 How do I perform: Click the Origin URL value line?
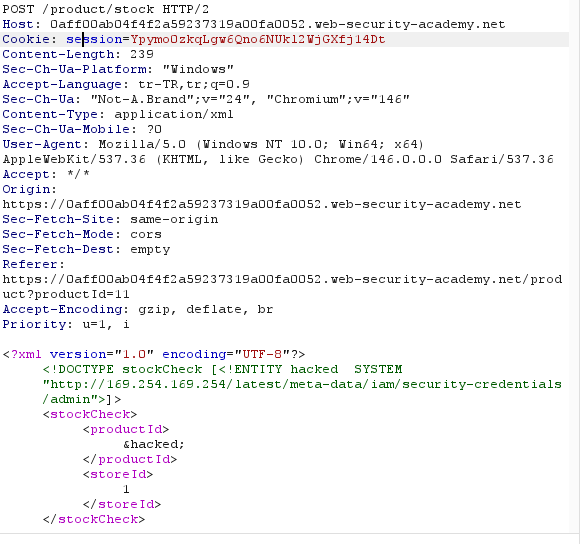pyautogui.click(x=262, y=204)
